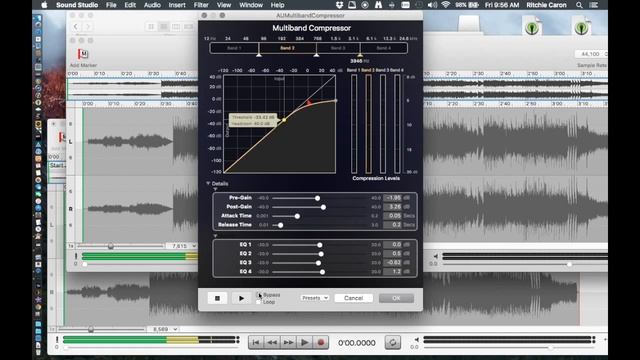
Task: Click the EQ 3 value field
Action: tap(393, 262)
